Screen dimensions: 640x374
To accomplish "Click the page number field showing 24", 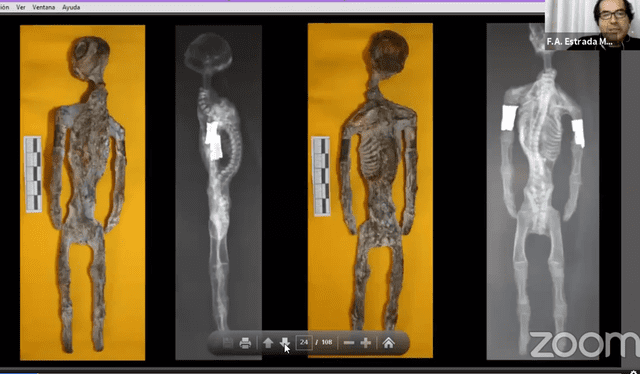I will pyautogui.click(x=304, y=342).
